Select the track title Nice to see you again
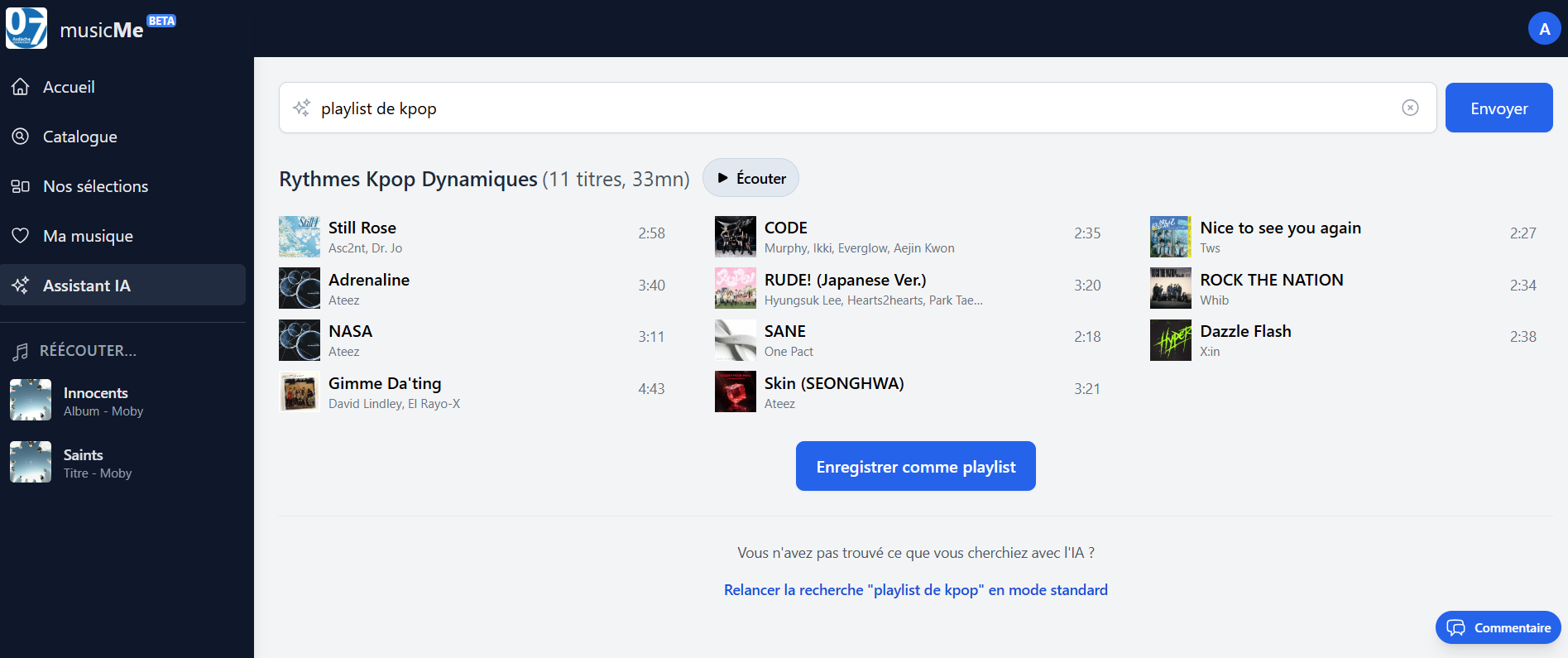The width and height of the screenshot is (1568, 658). (1281, 228)
